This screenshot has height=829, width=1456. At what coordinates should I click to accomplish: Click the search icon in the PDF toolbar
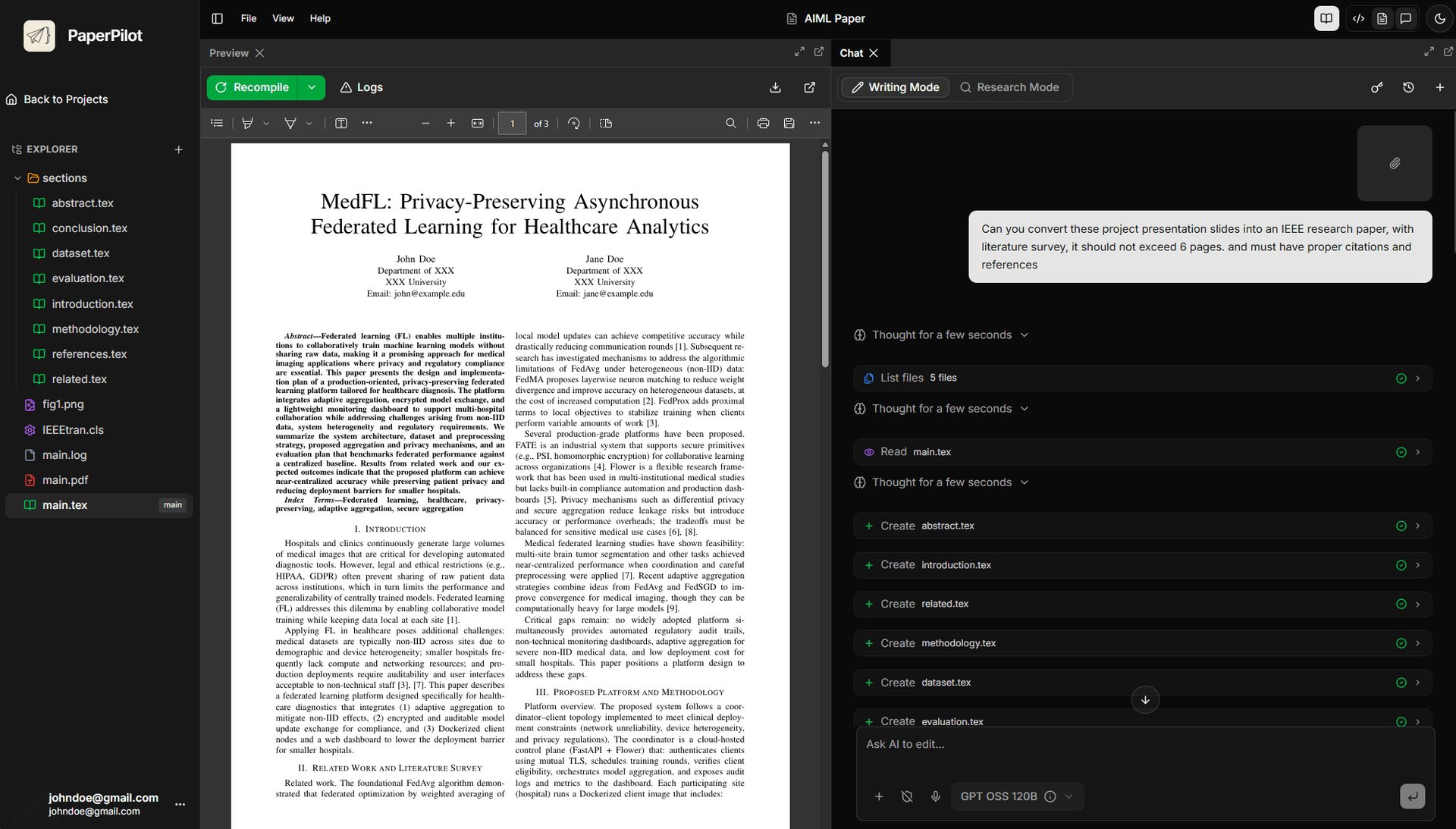point(730,123)
